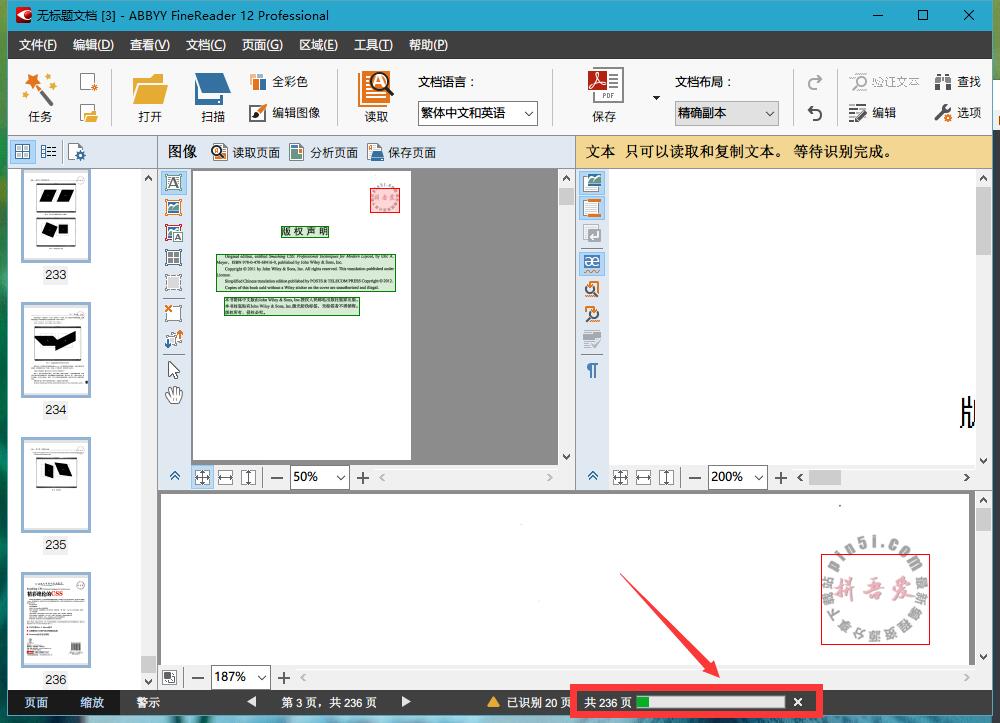The image size is (1000, 723).
Task: Open 编辑图像 image editor
Action: pos(284,113)
